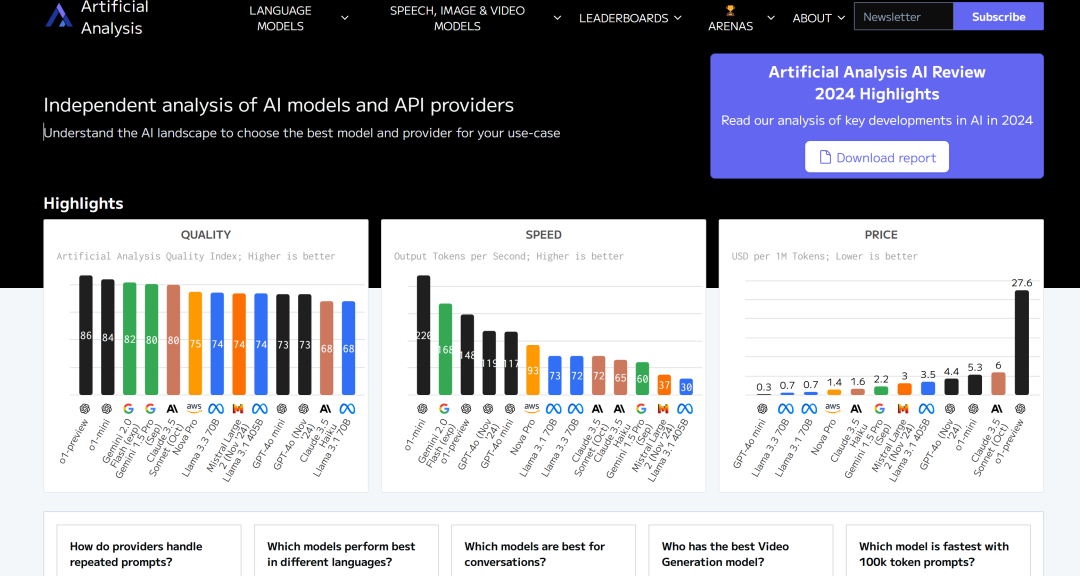
Task: Click Mistral icon under Mistral Large 2 in Price chart
Action: (x=903, y=409)
